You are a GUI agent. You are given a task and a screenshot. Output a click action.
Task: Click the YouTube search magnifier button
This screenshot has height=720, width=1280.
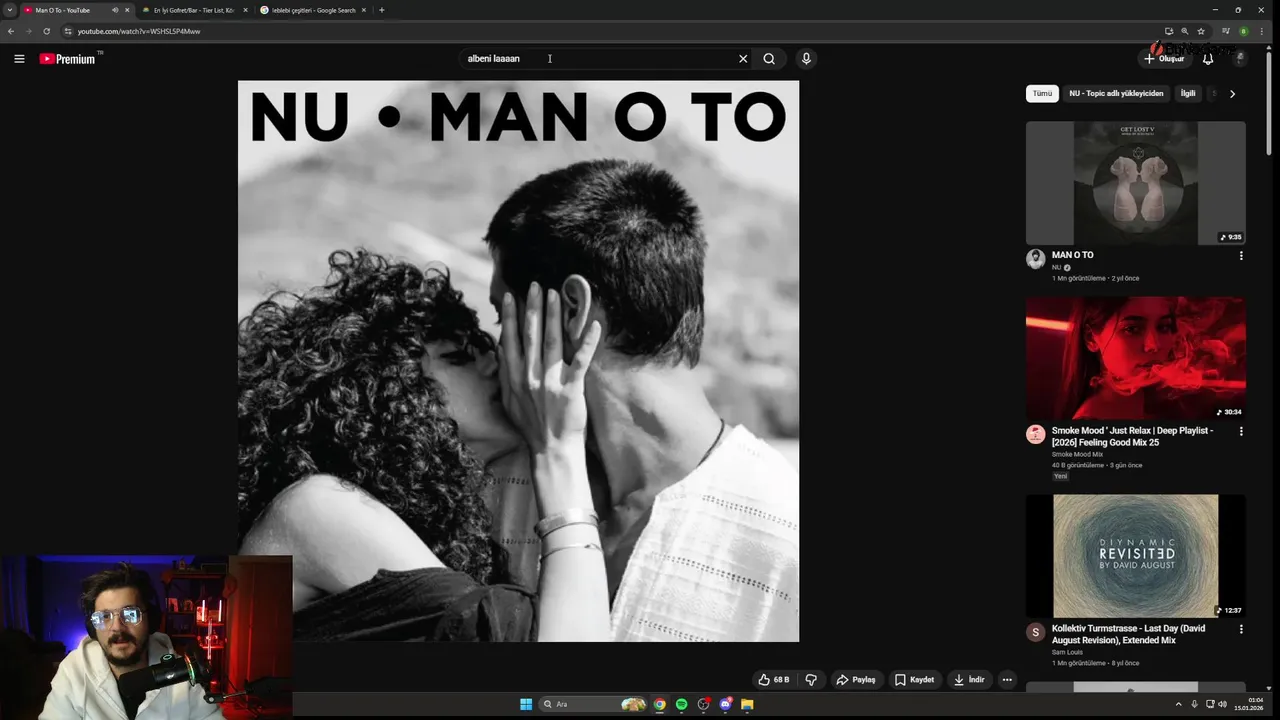[x=769, y=59]
